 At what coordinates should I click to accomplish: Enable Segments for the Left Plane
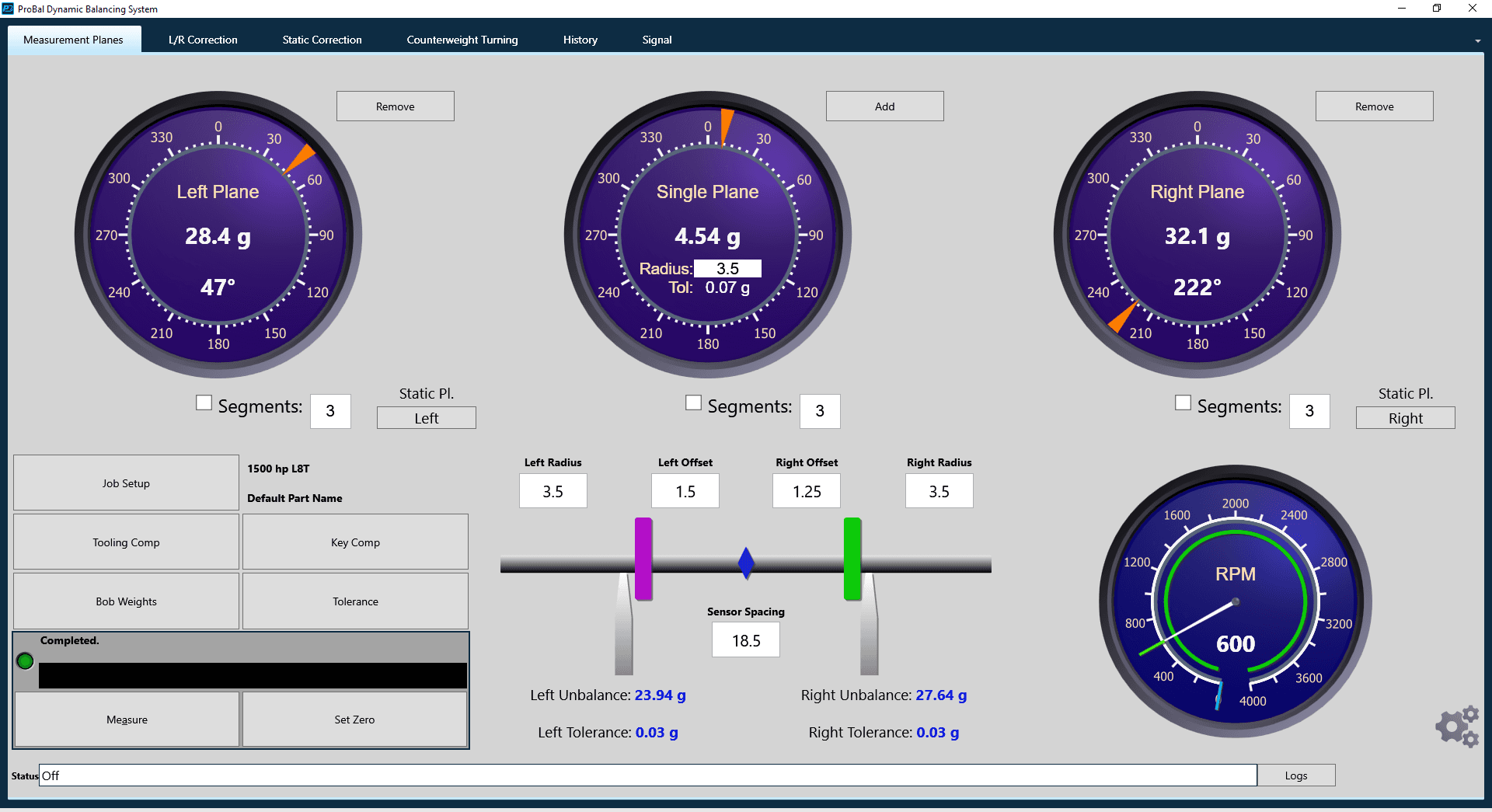[x=203, y=402]
